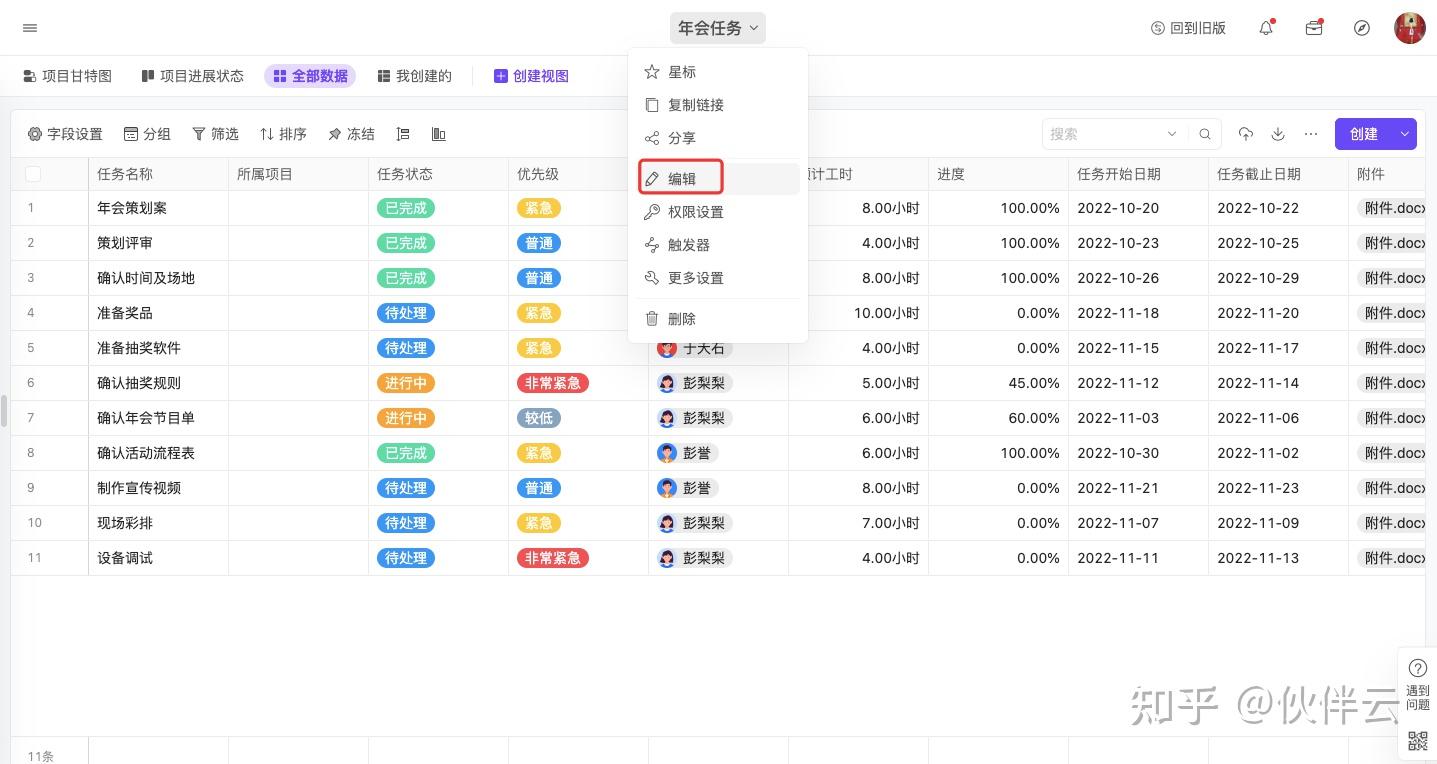
Task: Show the QR code icon
Action: pos(1417,741)
